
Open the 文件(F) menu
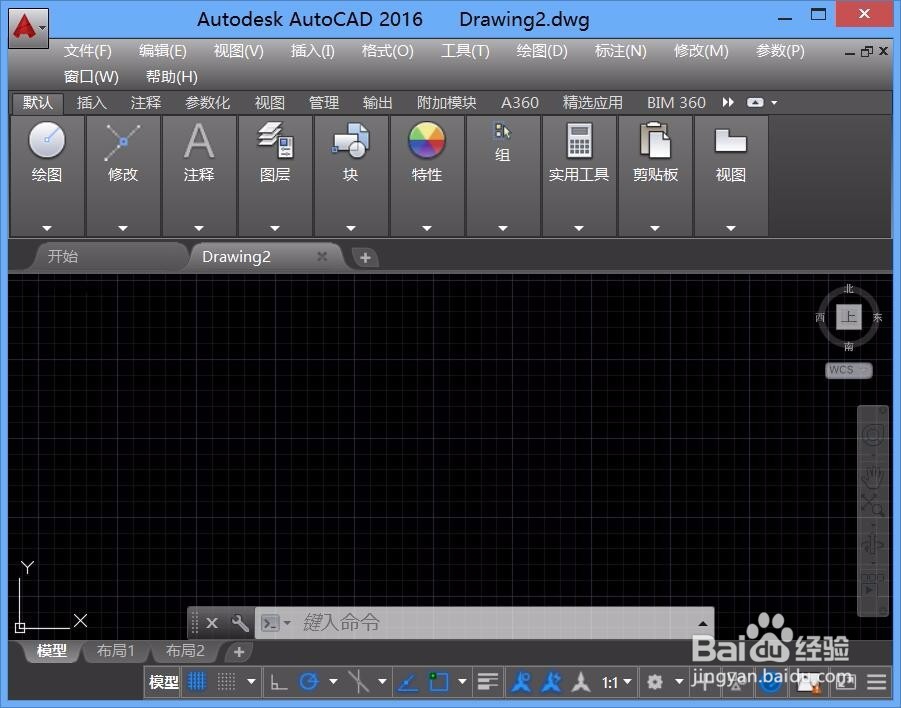click(87, 51)
